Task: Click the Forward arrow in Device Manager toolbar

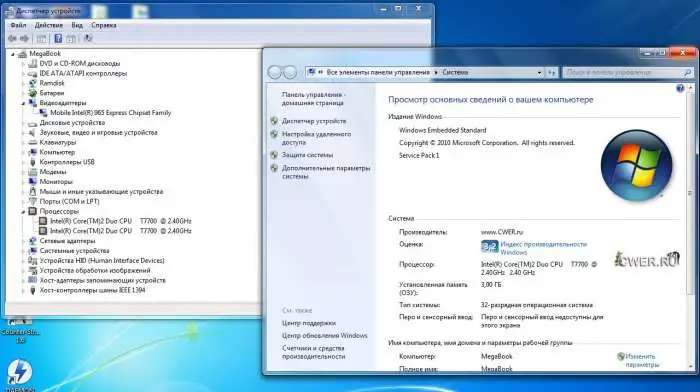Action: [x=25, y=39]
